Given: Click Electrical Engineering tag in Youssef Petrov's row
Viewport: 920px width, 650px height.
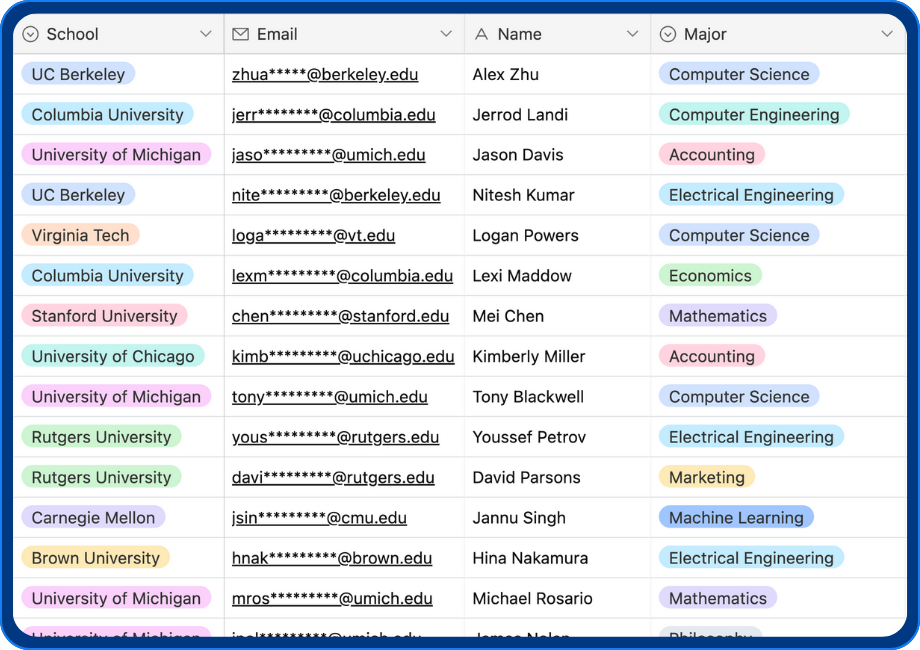Looking at the screenshot, I should point(752,436).
